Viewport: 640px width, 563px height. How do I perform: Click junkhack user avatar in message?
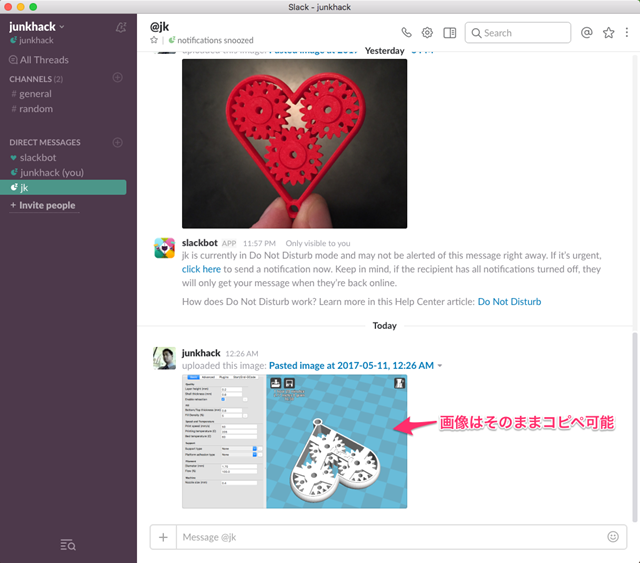pos(164,358)
